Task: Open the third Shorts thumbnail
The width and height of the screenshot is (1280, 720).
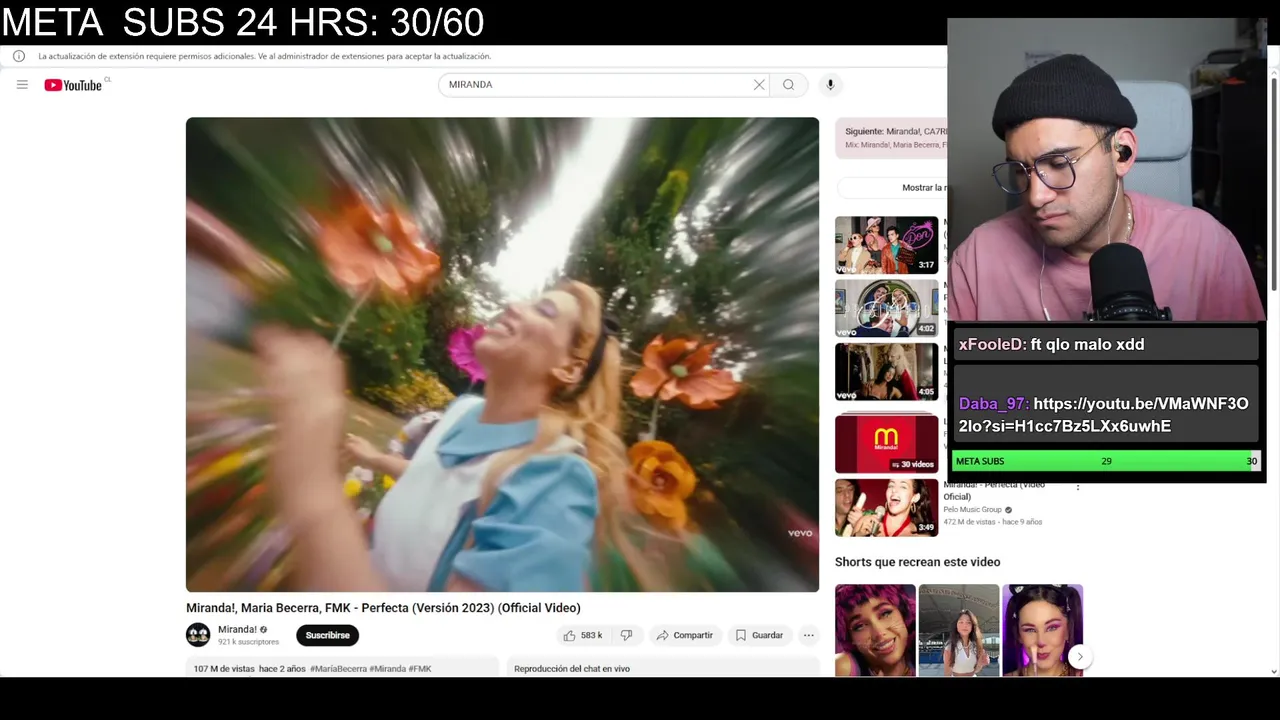Action: pyautogui.click(x=1042, y=630)
